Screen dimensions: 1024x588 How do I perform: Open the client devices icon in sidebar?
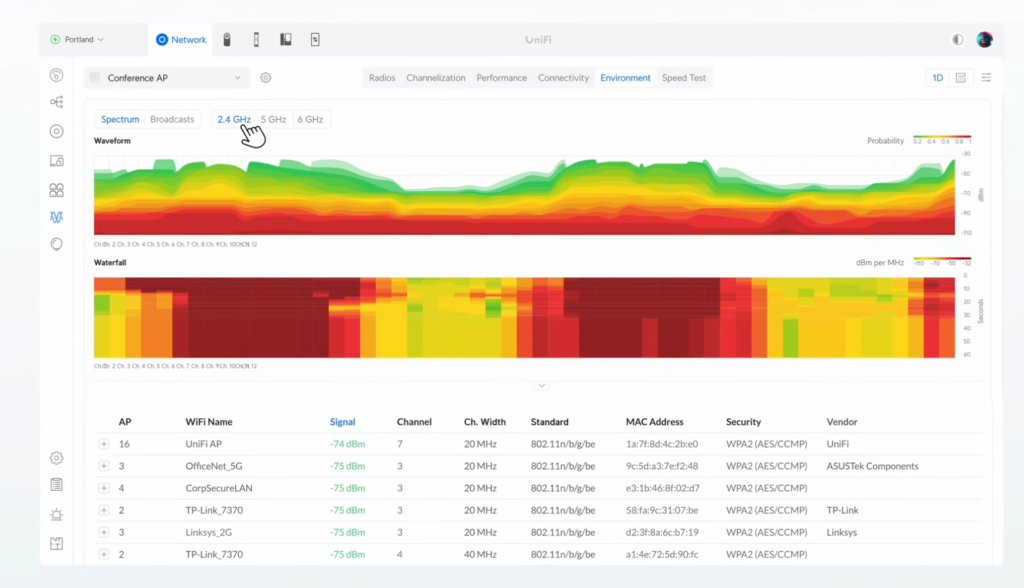[57, 160]
